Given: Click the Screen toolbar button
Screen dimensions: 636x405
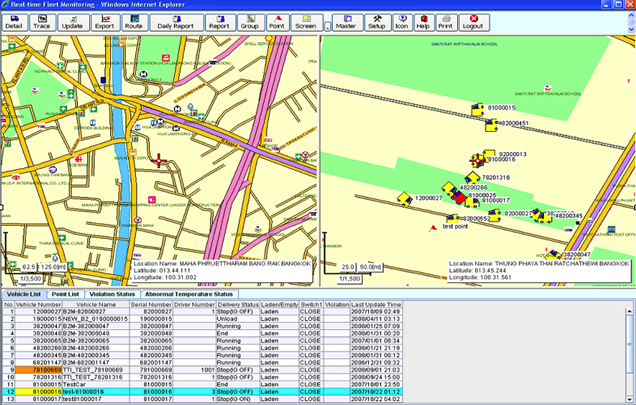Looking at the screenshot, I should point(306,22).
